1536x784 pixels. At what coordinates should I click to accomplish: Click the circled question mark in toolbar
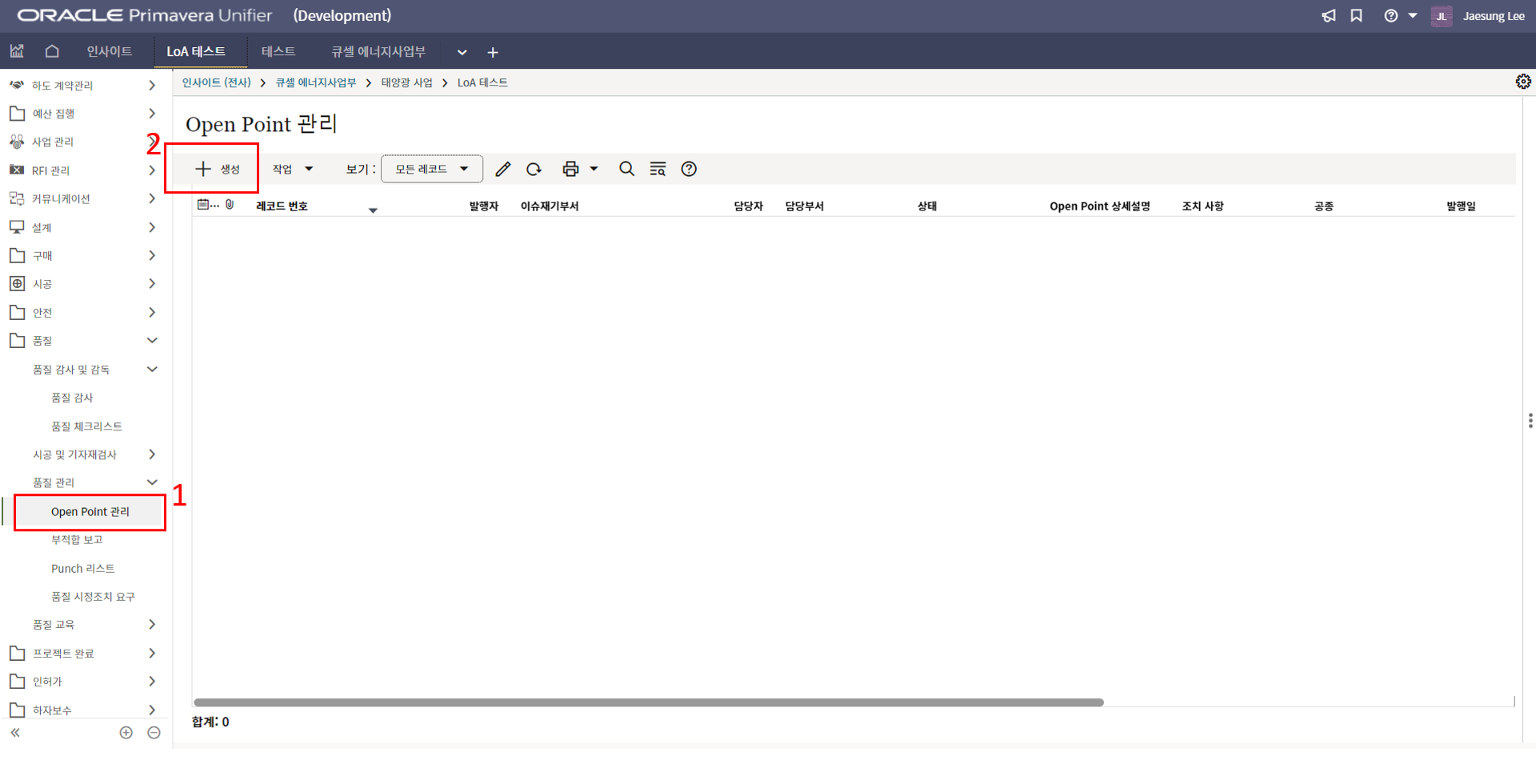click(x=689, y=169)
